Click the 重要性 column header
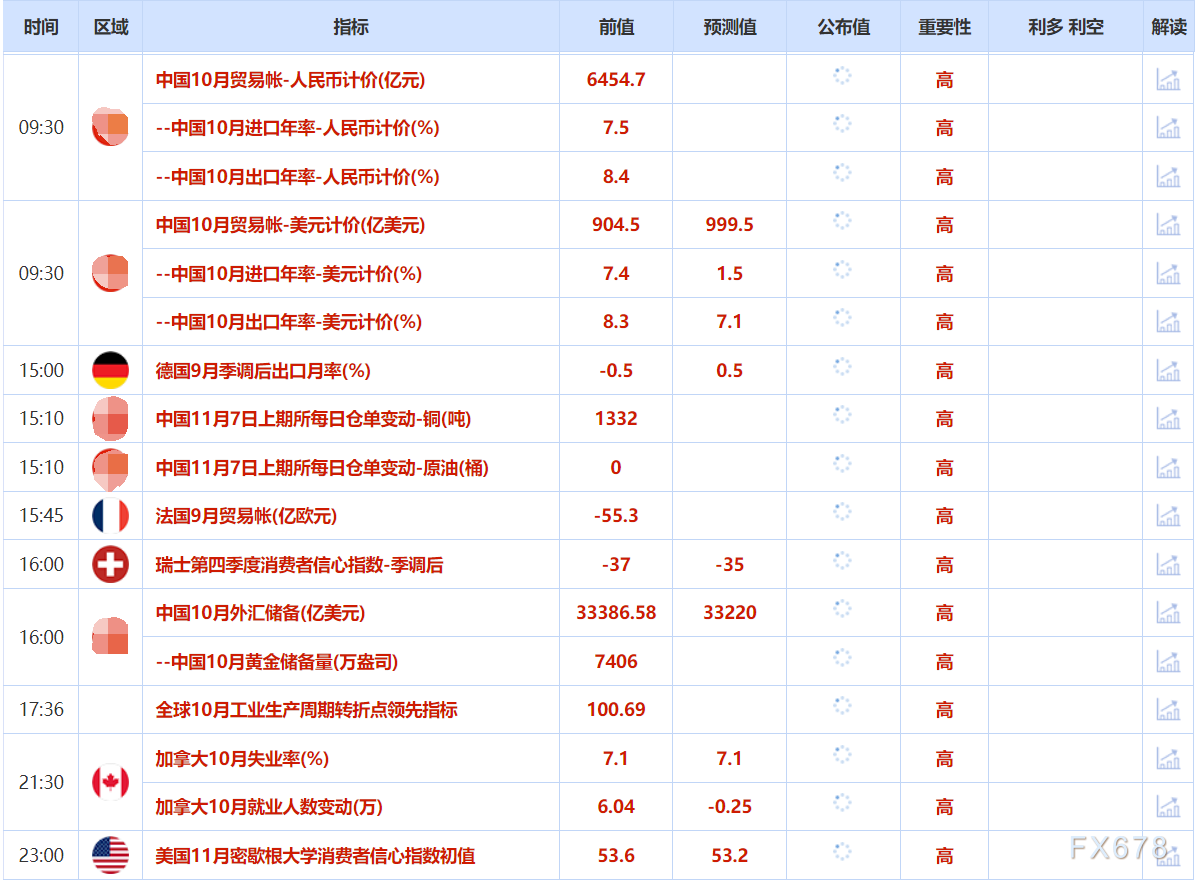This screenshot has height=883, width=1198. (x=943, y=27)
